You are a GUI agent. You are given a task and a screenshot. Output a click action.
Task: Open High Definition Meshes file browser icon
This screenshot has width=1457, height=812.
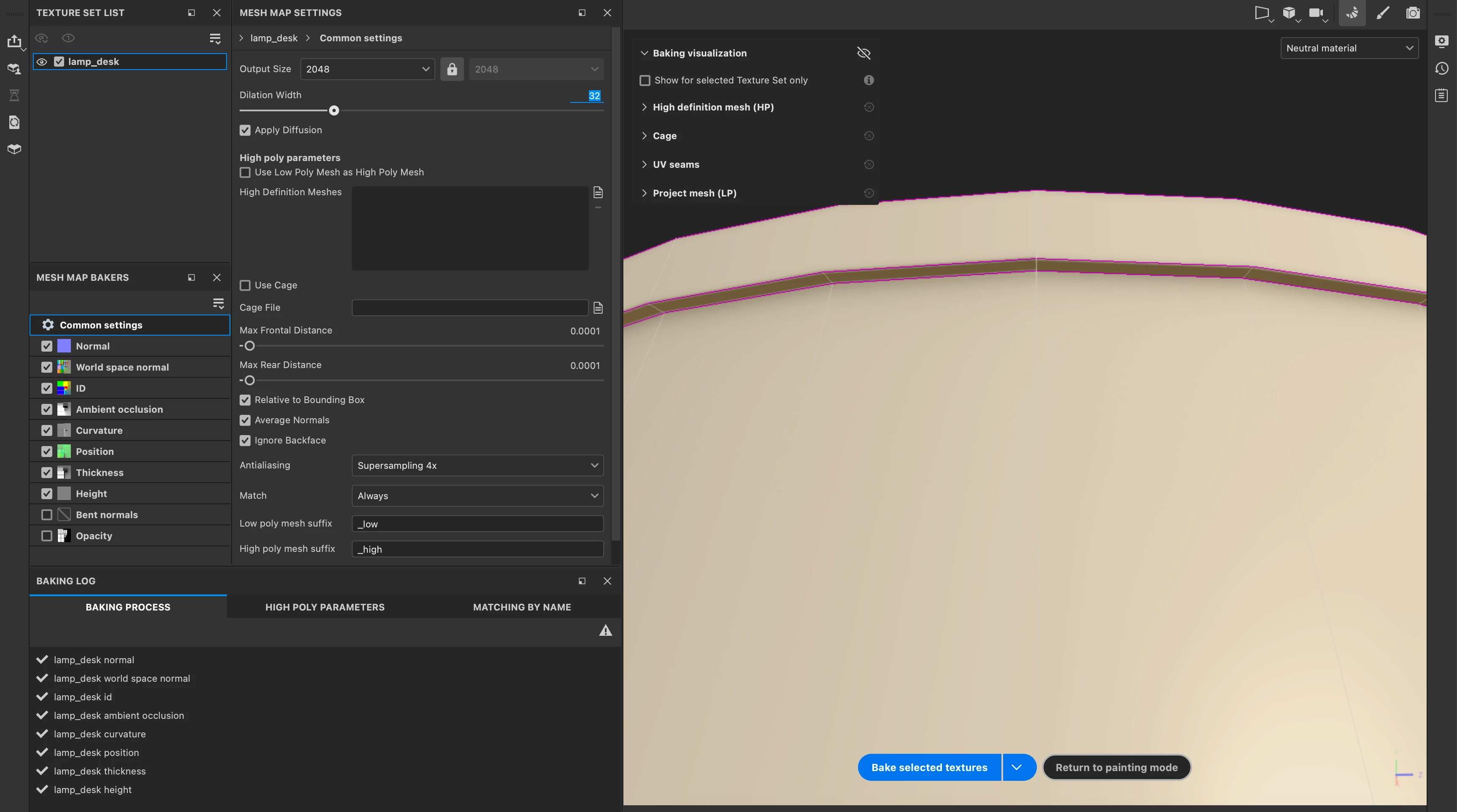coord(598,192)
